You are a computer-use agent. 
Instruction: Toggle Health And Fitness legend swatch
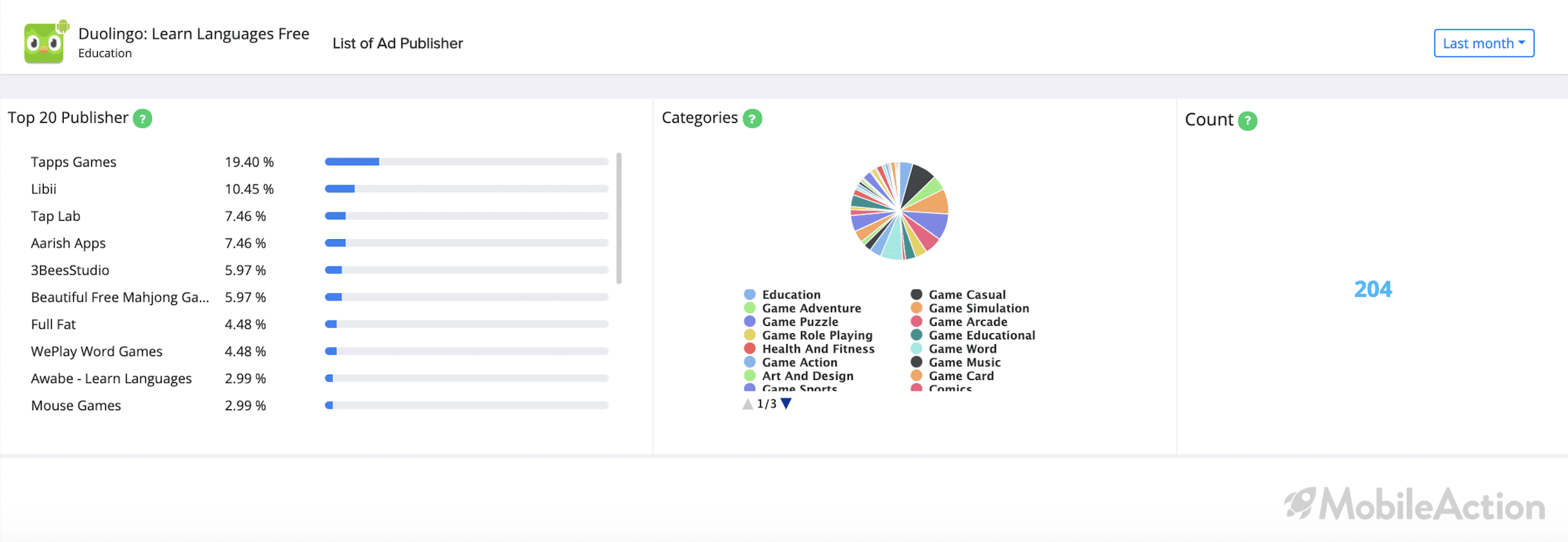pos(750,349)
